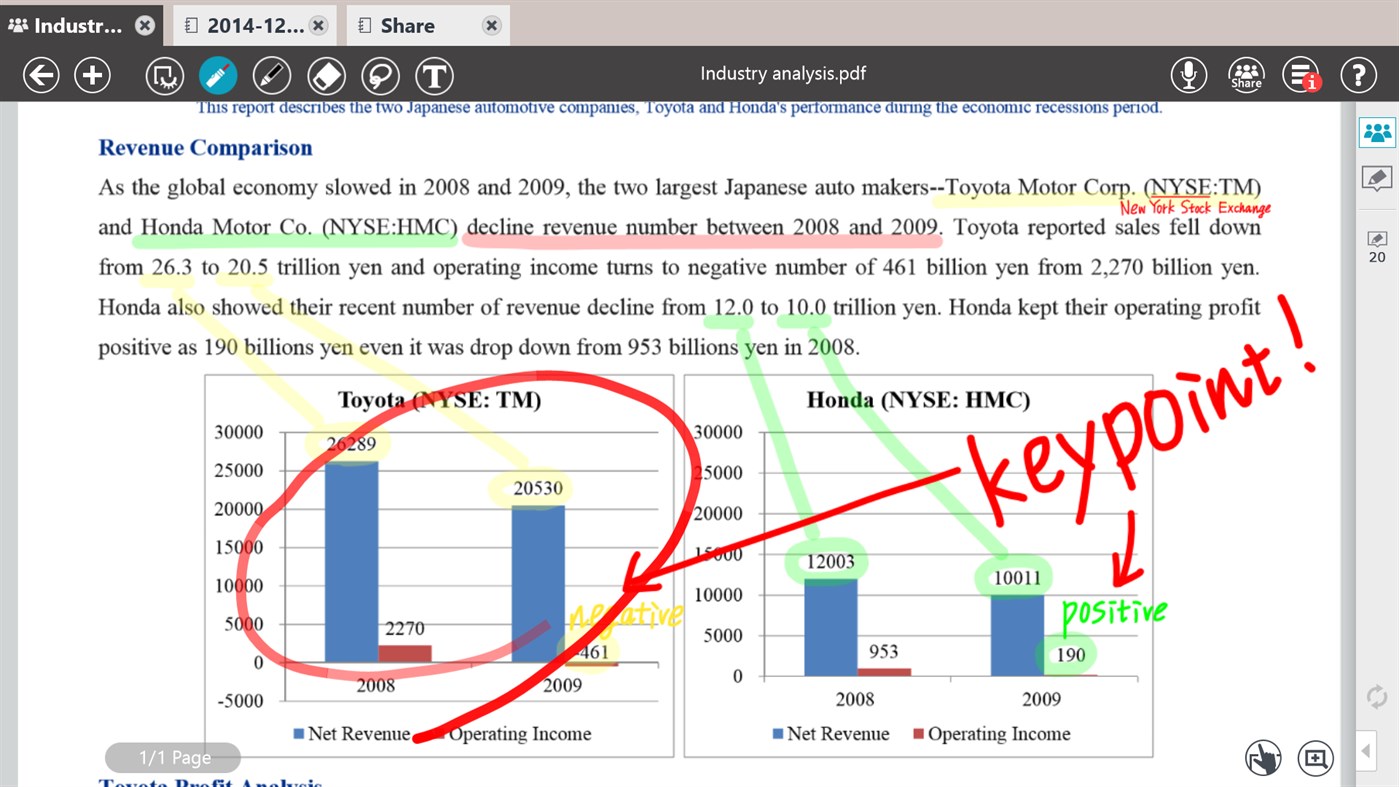The image size is (1399, 787).
Task: Open the text annotation tool
Action: [435, 75]
